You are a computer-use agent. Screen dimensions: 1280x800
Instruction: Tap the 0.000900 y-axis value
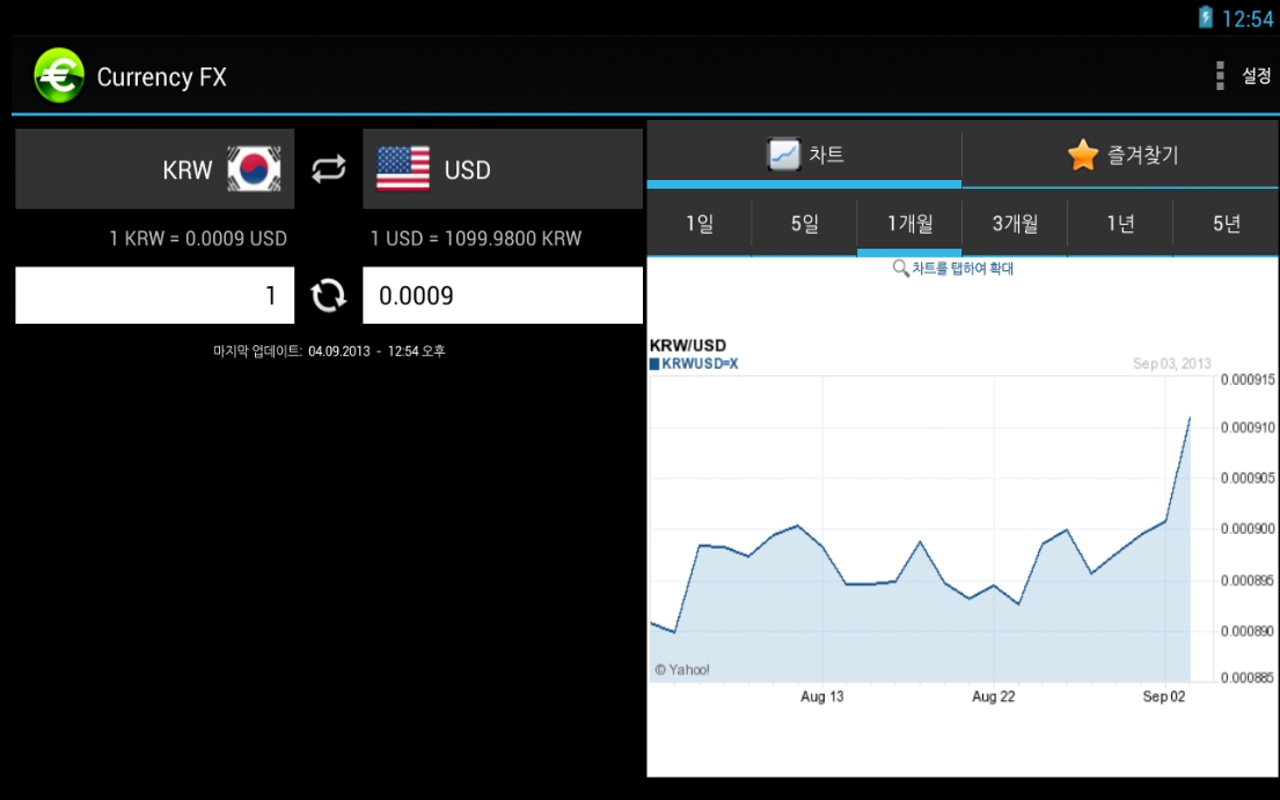[x=1248, y=529]
